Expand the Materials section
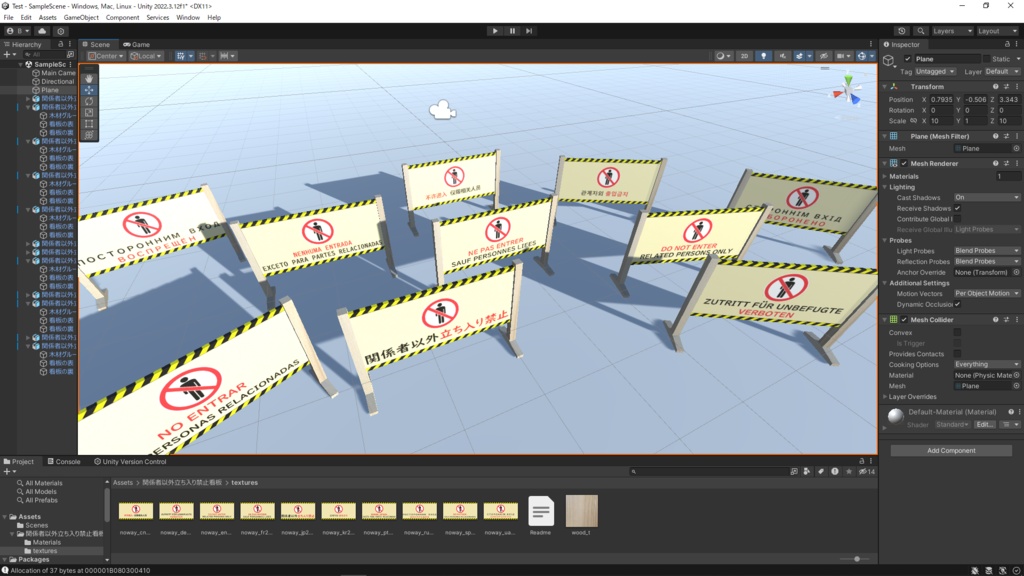The height and width of the screenshot is (576, 1024). tap(886, 176)
